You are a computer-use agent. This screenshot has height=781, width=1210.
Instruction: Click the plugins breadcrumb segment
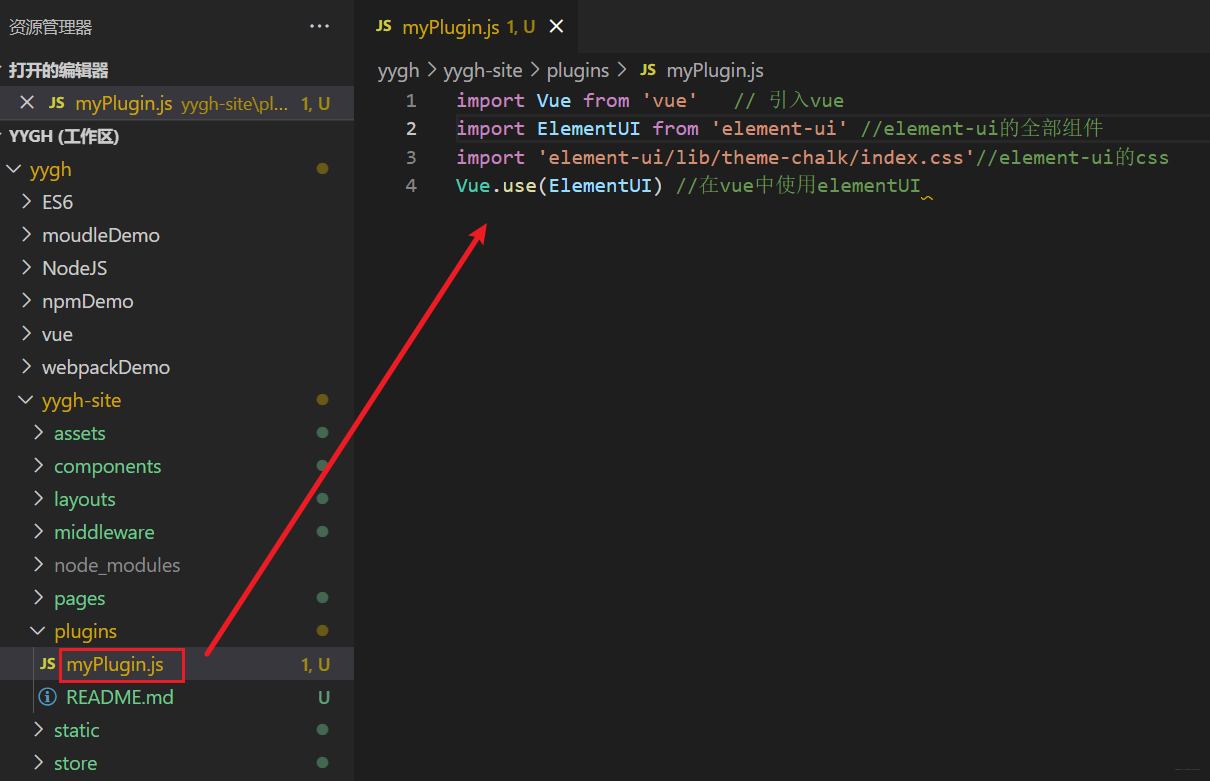point(578,70)
